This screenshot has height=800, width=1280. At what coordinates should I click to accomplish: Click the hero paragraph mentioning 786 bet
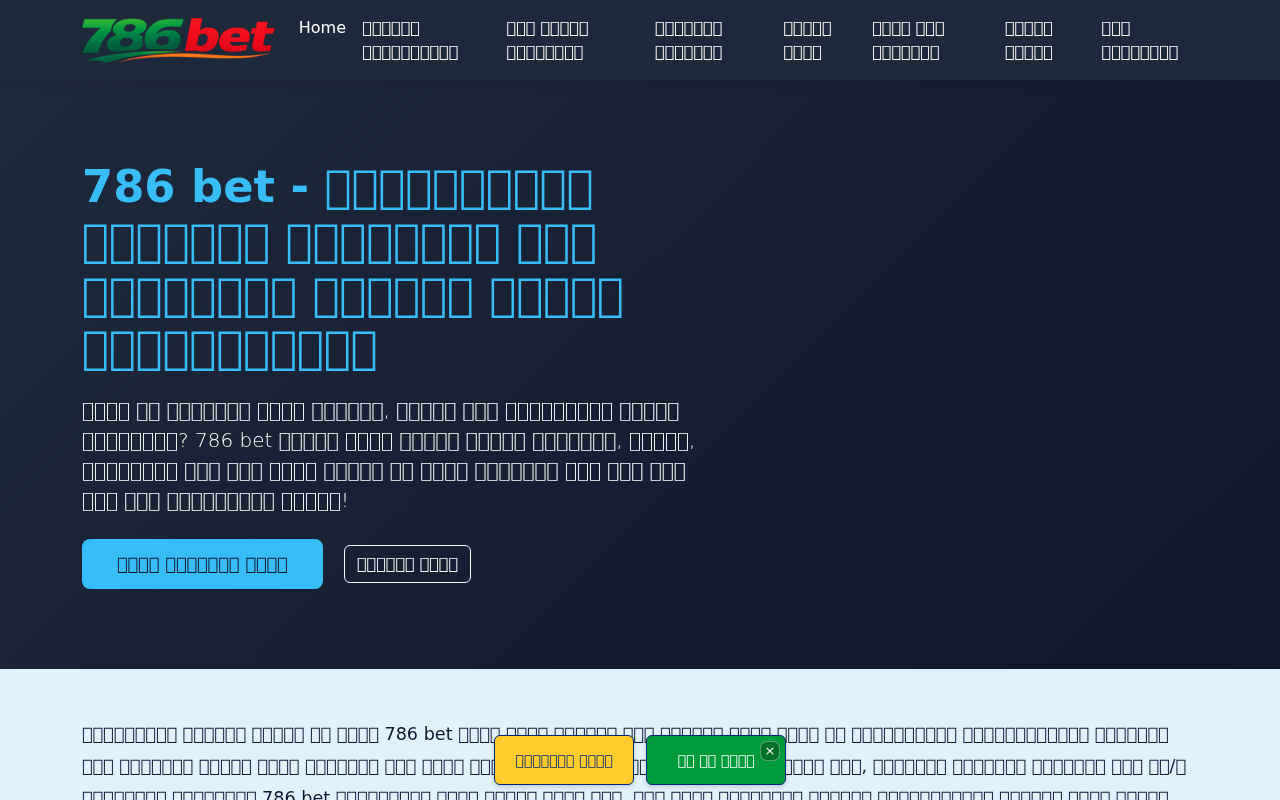click(x=388, y=455)
